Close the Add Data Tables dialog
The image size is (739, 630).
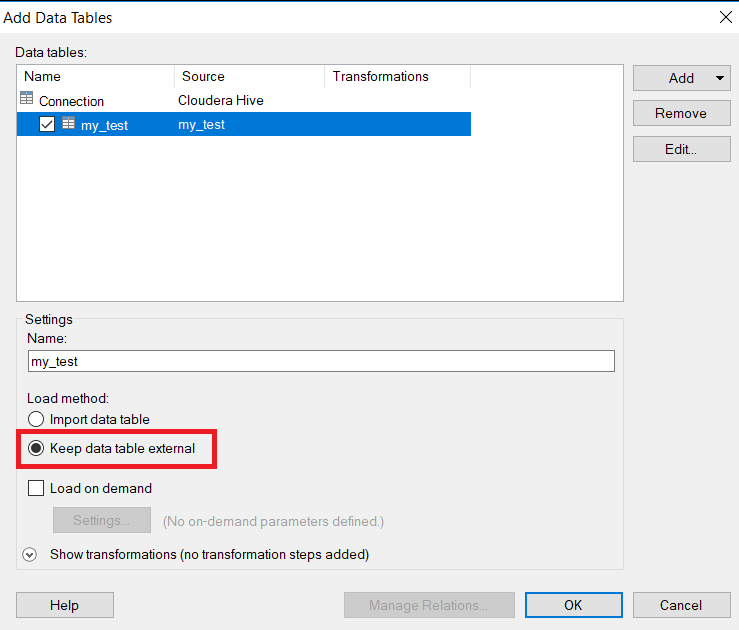coord(725,17)
